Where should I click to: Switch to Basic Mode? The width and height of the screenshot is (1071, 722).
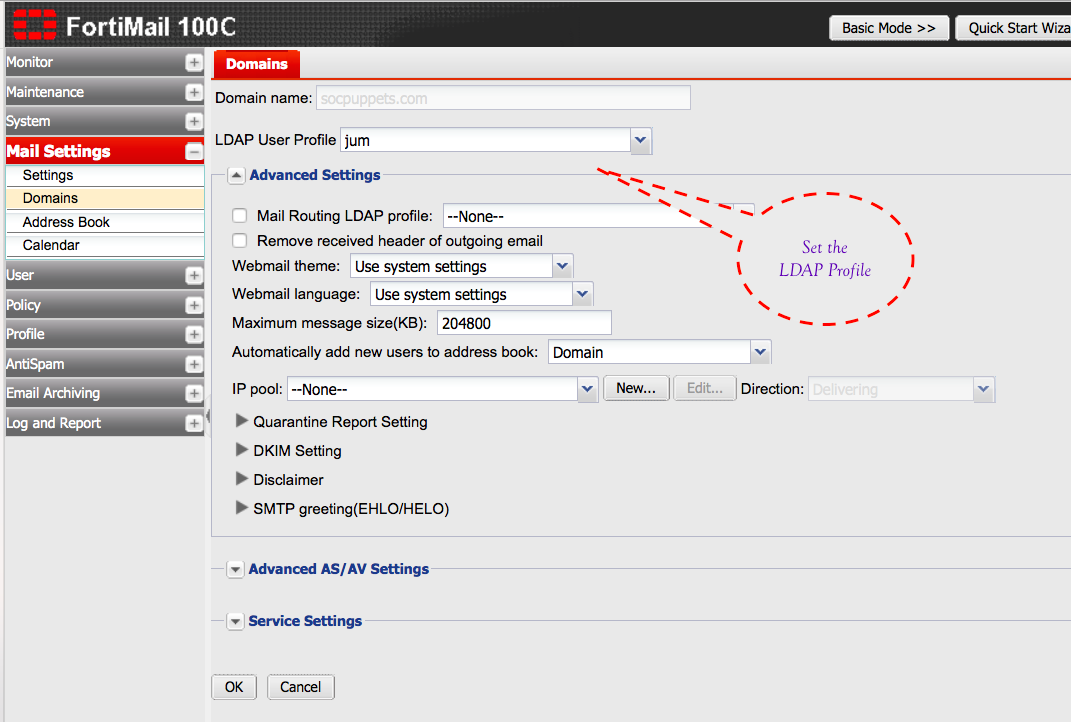tap(889, 28)
